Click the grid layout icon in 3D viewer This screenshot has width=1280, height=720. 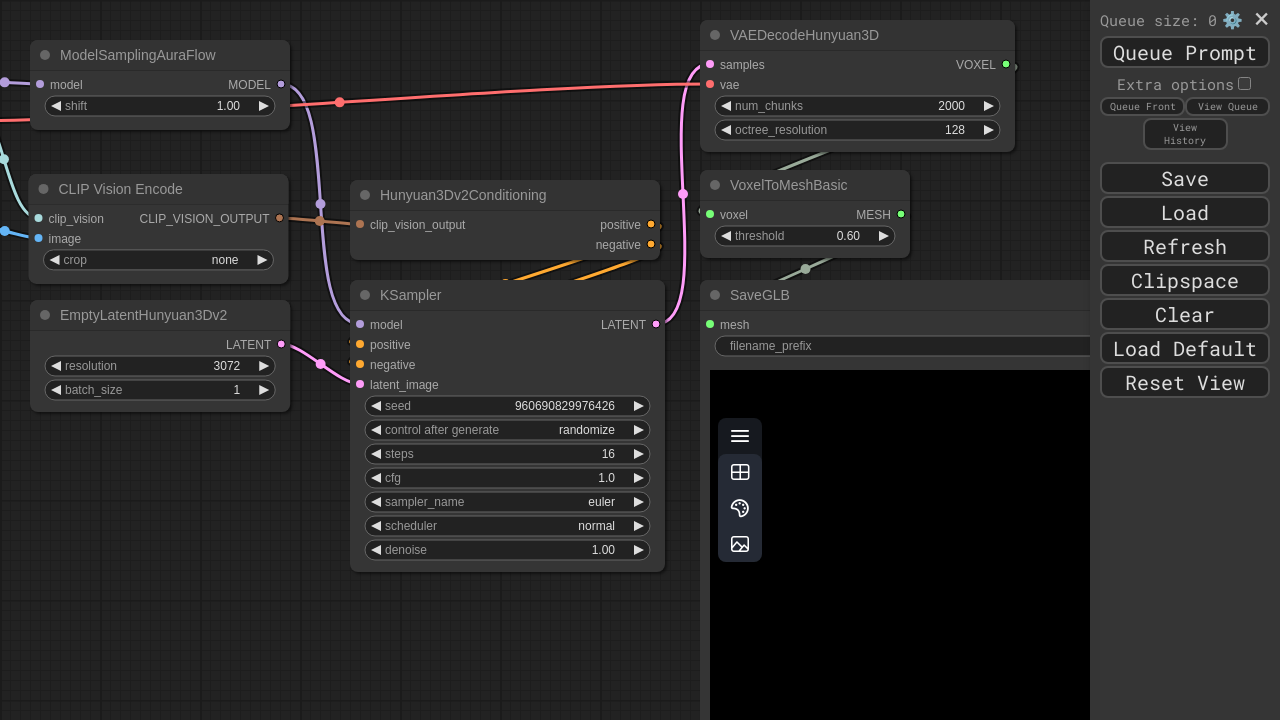(740, 472)
